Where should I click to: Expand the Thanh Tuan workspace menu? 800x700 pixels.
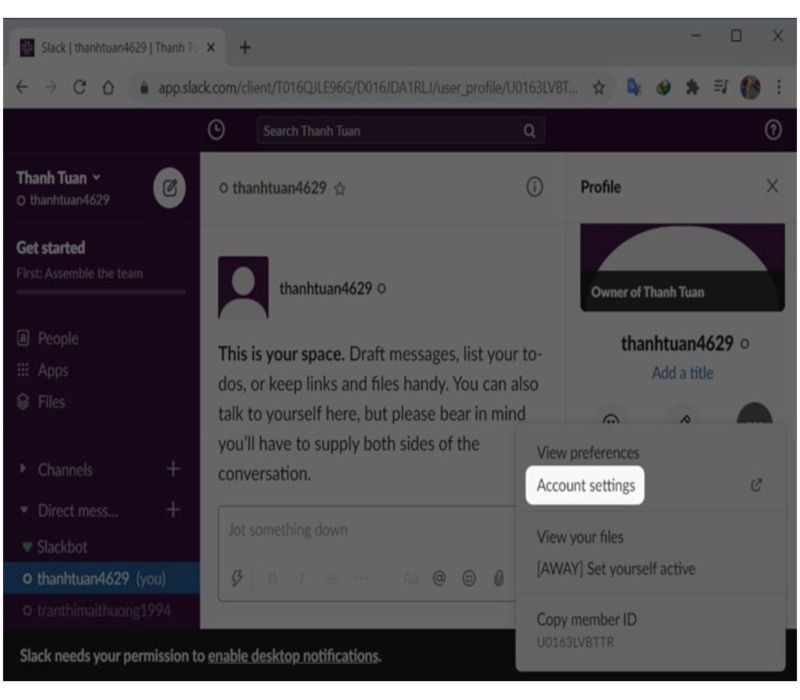pos(58,178)
